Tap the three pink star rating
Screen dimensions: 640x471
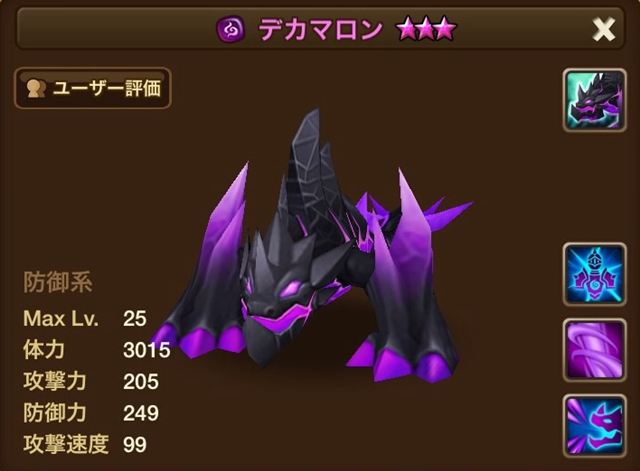click(426, 29)
